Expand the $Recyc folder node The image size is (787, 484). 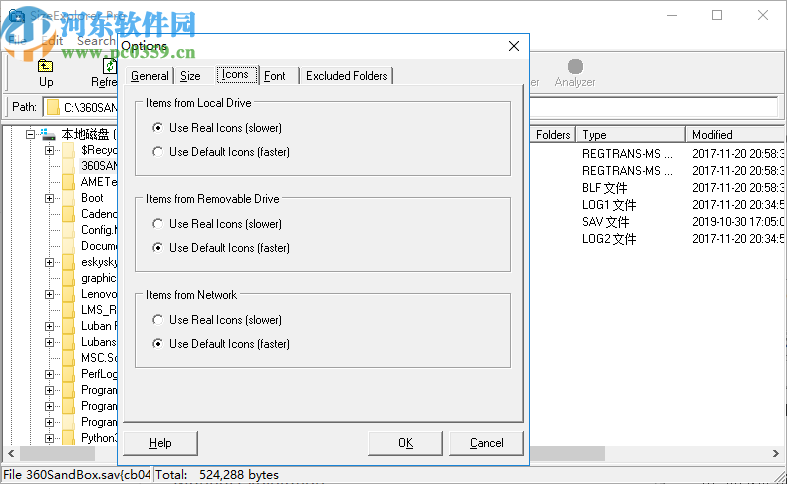[49, 150]
